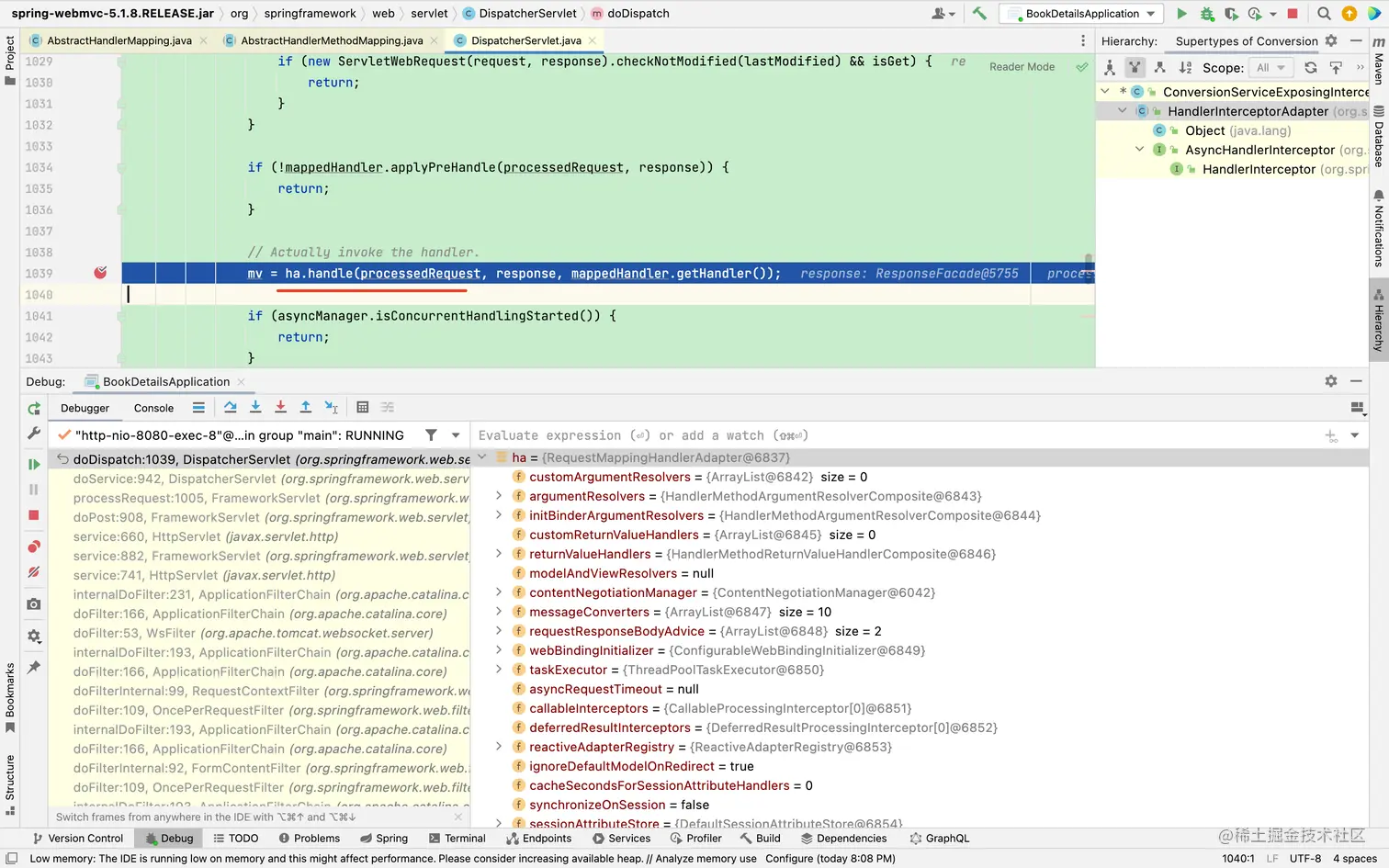1389x868 pixels.
Task: Toggle Supertypes Hierarchy view
Action: [1135, 68]
